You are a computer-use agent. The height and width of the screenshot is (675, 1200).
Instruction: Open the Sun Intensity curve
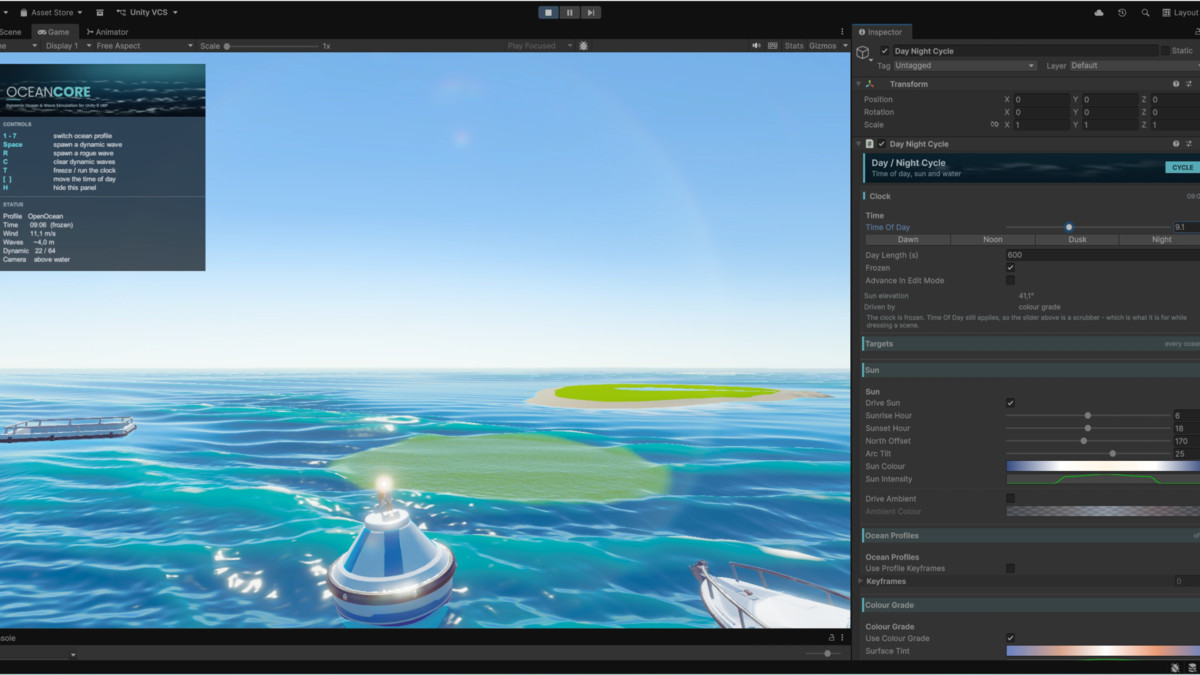click(1103, 479)
